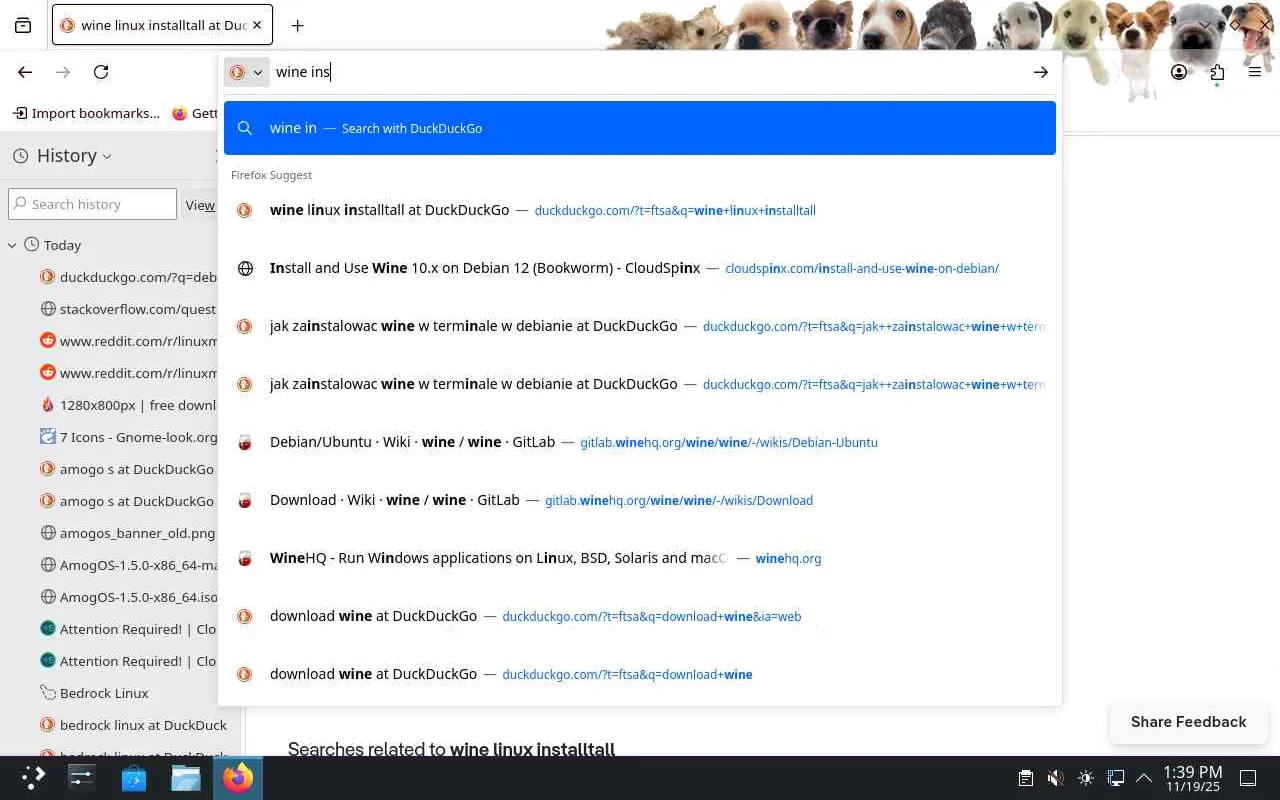Open the Extensions puzzle icon
This screenshot has width=1280, height=800.
(1217, 72)
